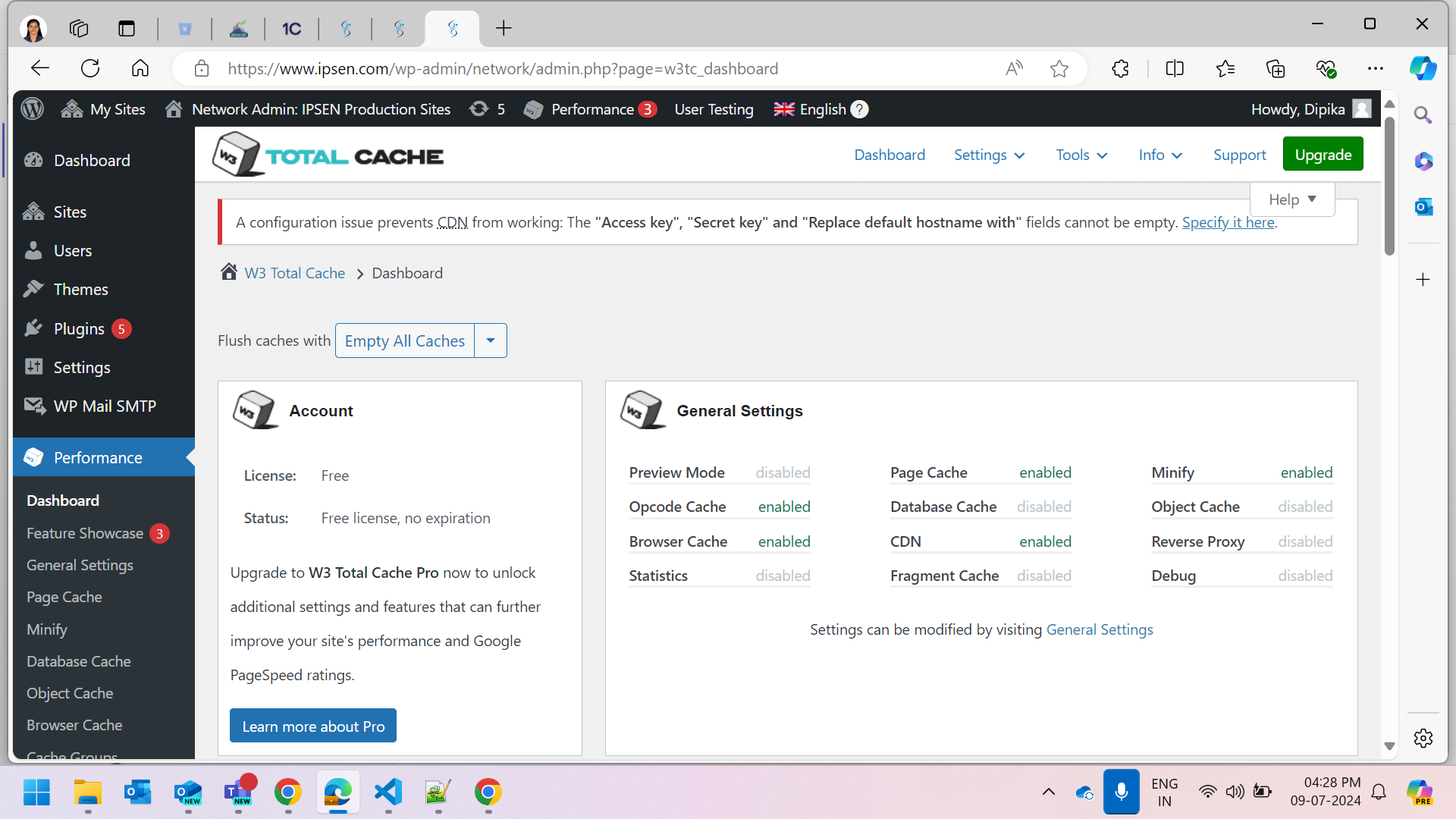Image resolution: width=1456 pixels, height=819 pixels.
Task: Open Read aloud in address bar
Action: 1014,68
